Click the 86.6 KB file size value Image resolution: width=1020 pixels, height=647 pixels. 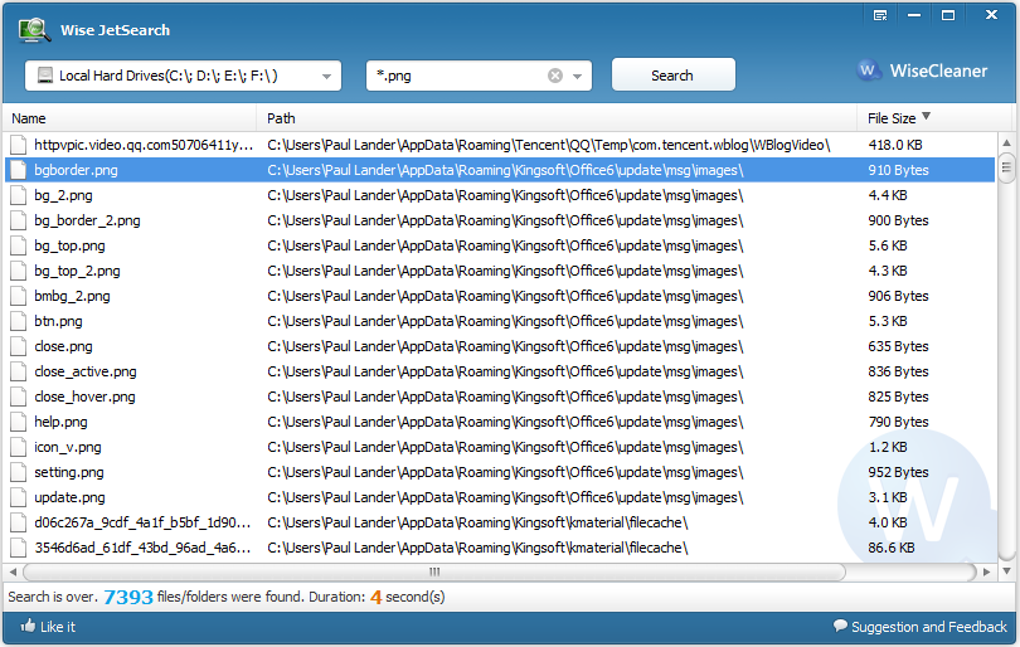click(891, 548)
